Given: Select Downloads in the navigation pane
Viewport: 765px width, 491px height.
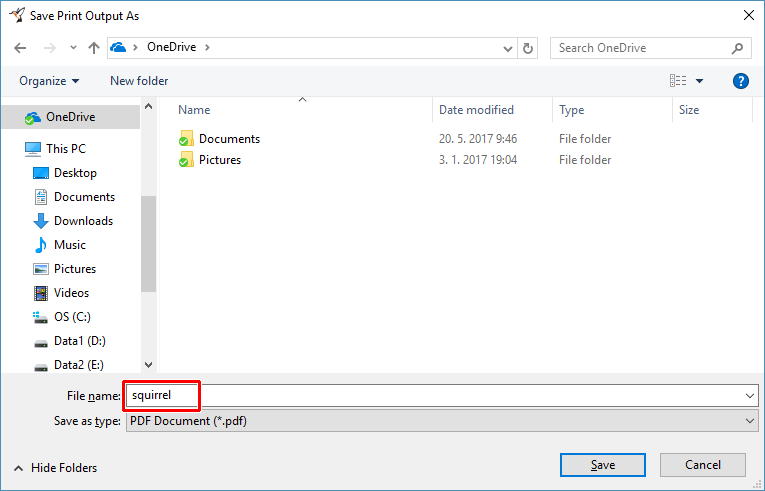Looking at the screenshot, I should [x=83, y=221].
